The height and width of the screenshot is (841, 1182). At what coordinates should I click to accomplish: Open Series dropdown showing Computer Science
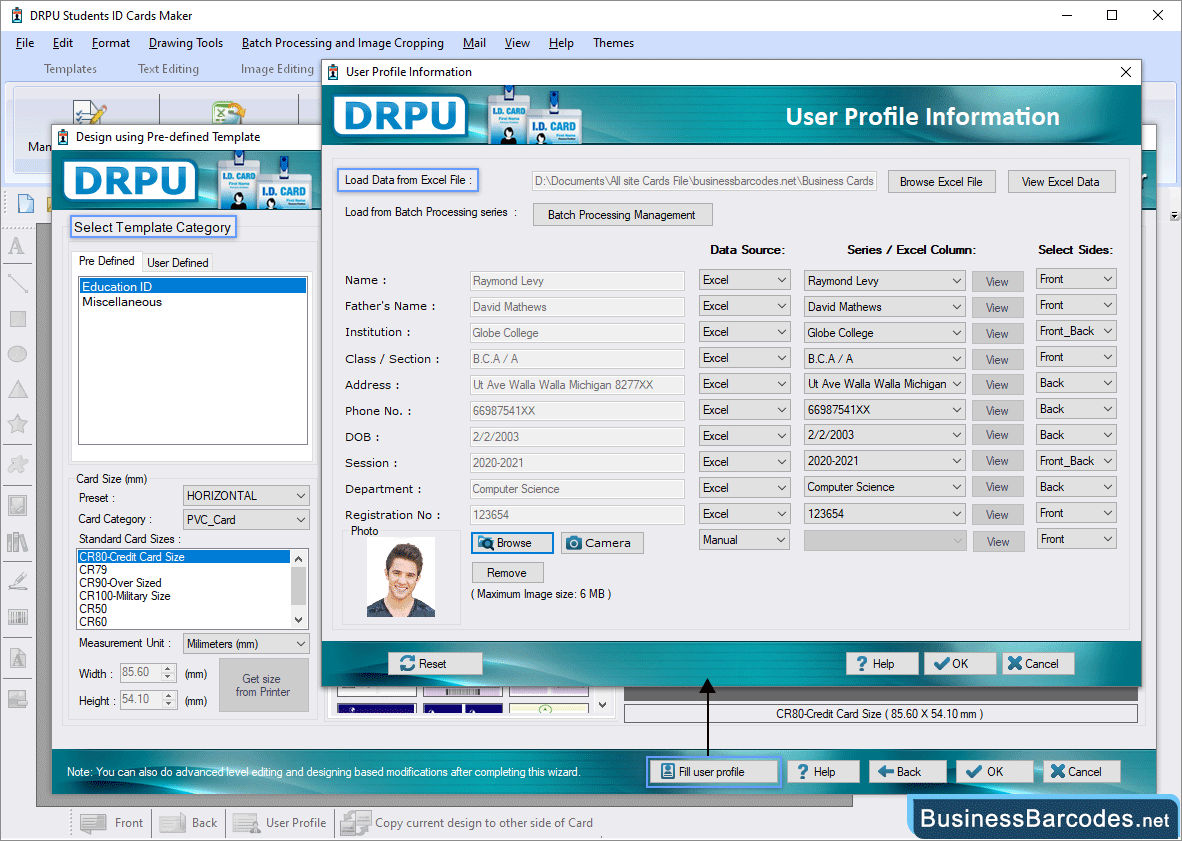coord(884,487)
